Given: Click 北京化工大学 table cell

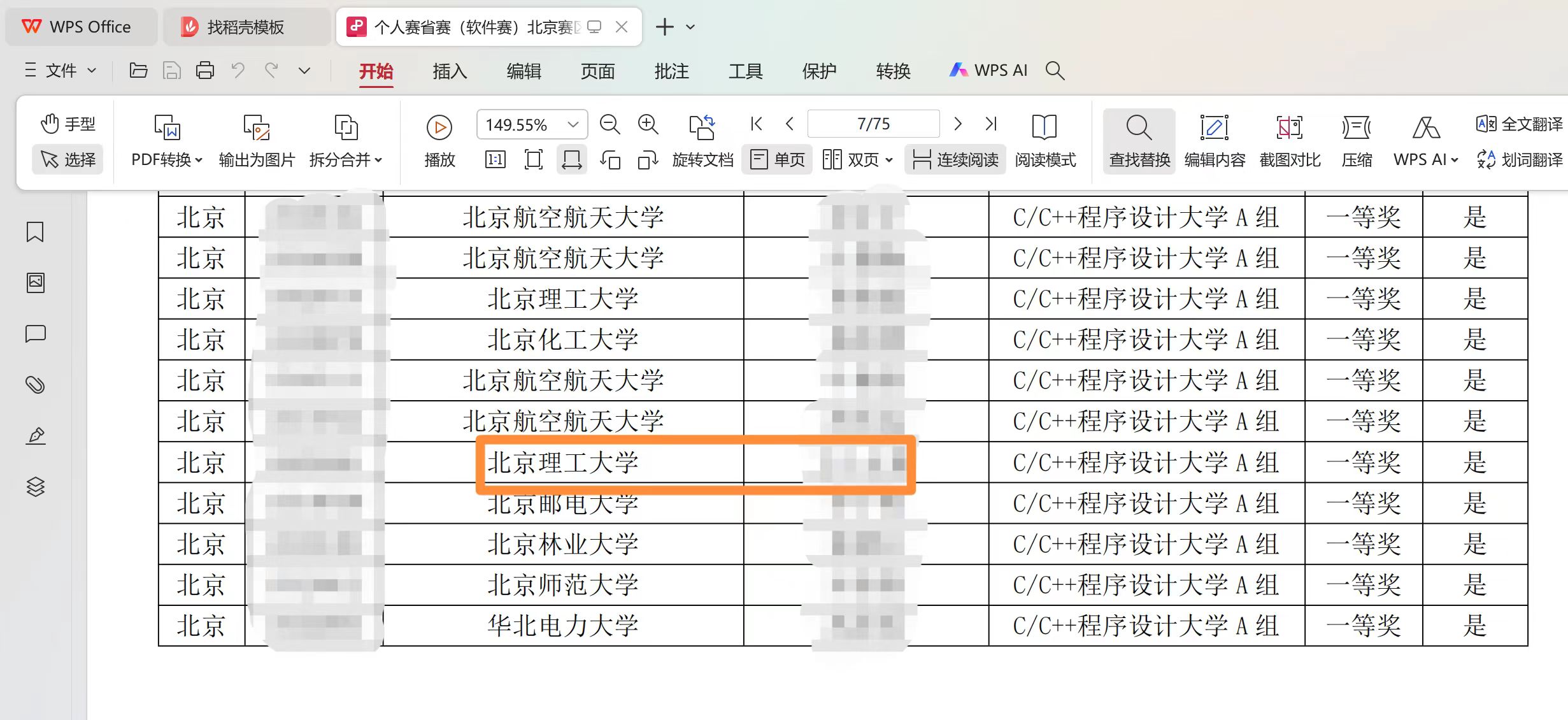Looking at the screenshot, I should coord(563,340).
